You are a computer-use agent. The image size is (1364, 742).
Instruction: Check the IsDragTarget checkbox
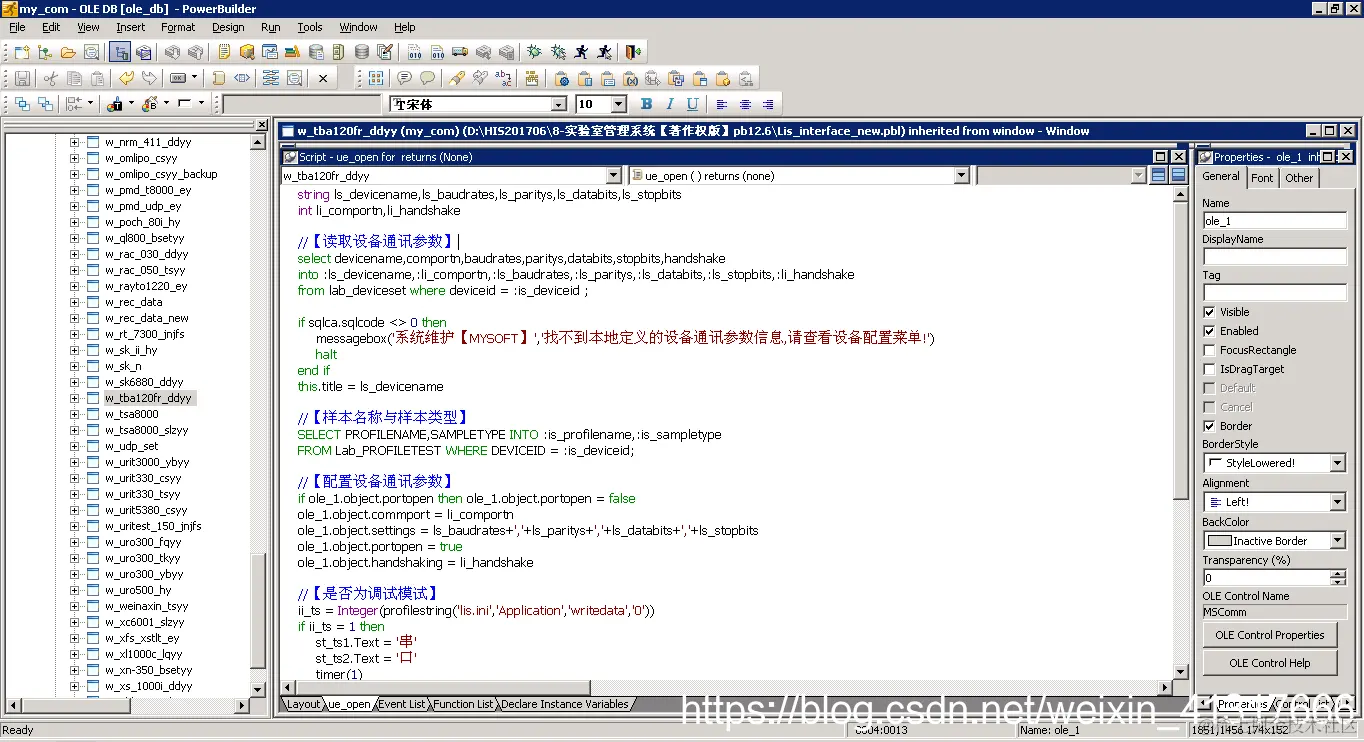pyautogui.click(x=1210, y=369)
